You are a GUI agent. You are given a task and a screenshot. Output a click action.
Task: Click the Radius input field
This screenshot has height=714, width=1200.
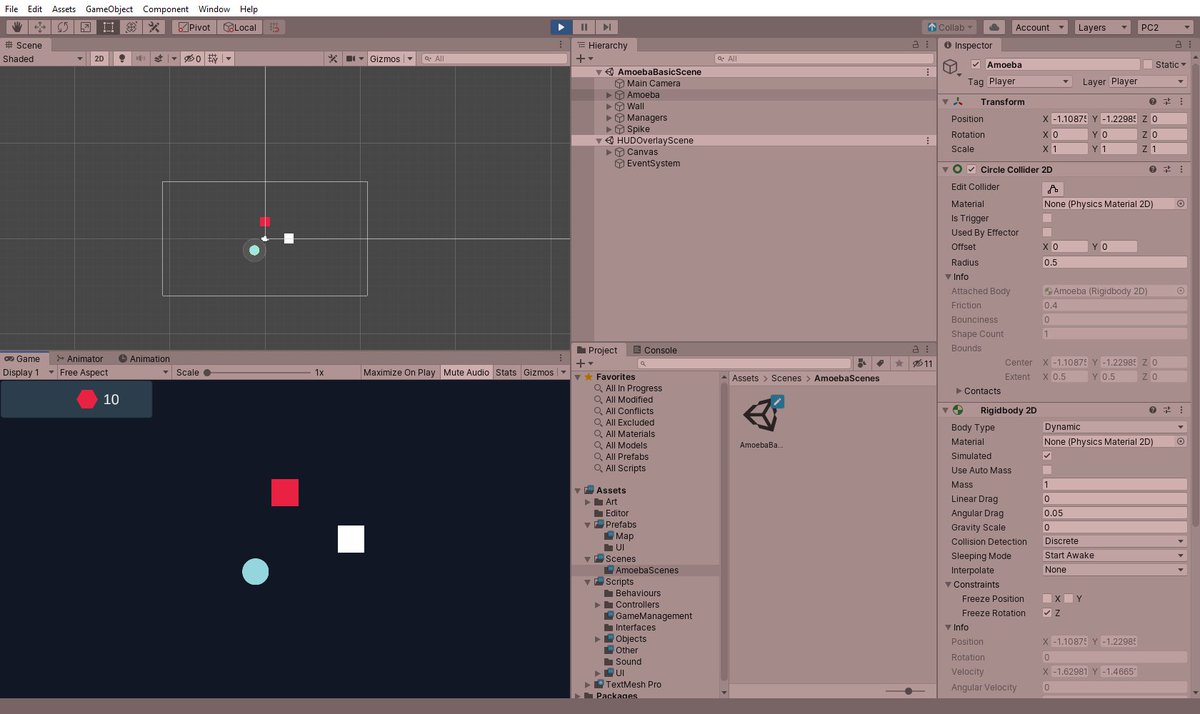pos(1114,262)
